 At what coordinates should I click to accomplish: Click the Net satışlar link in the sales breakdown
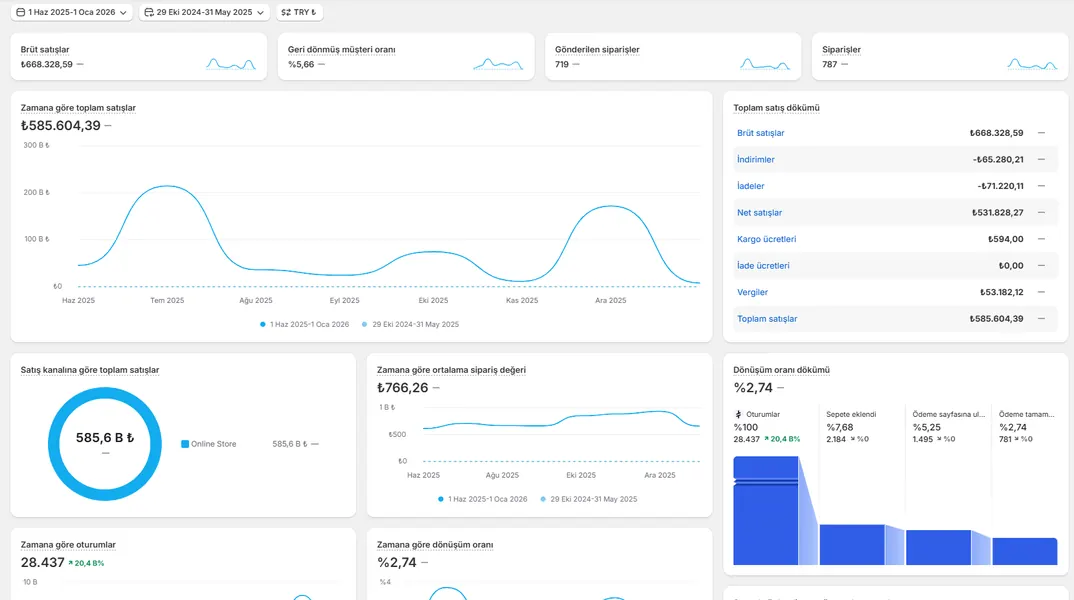click(759, 212)
